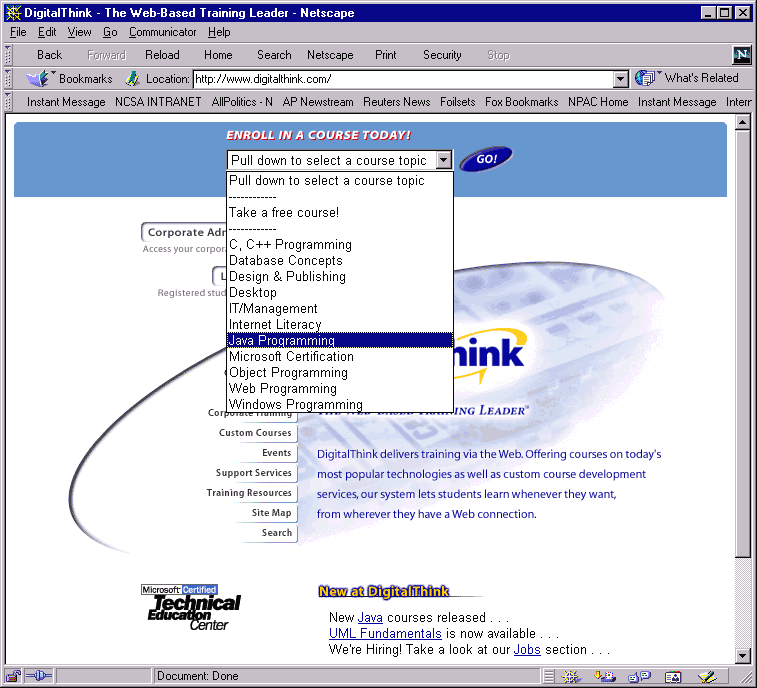Click the GO! button
Screen dimensions: 757x688
[486, 159]
